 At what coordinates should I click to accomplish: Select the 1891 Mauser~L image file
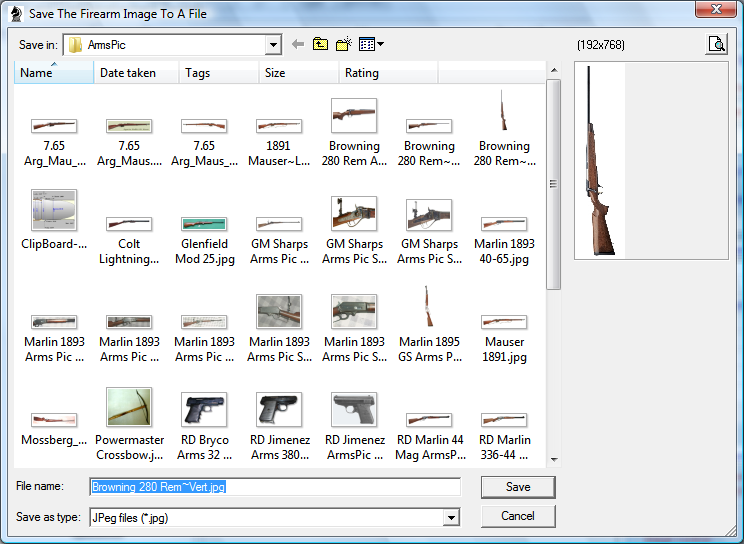pyautogui.click(x=279, y=141)
